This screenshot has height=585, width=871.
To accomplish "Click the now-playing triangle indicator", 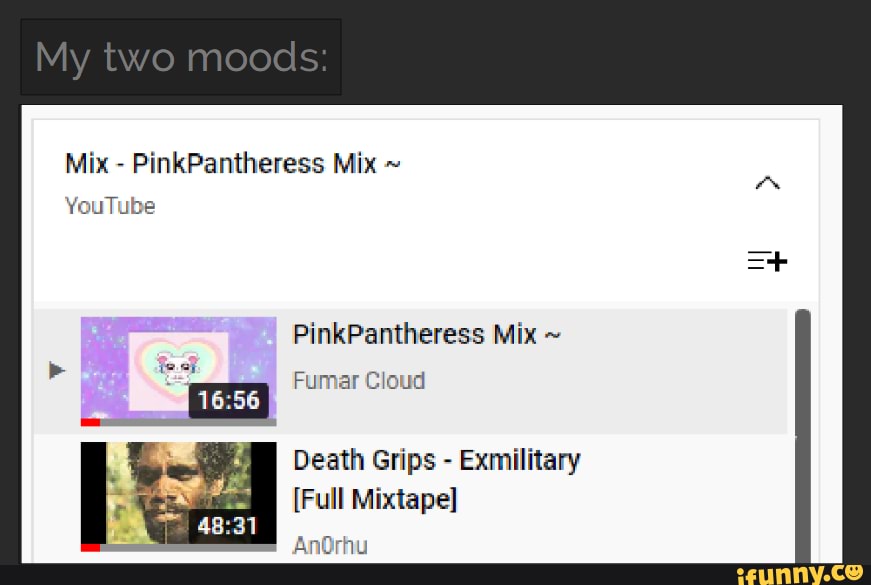I will tap(57, 370).
